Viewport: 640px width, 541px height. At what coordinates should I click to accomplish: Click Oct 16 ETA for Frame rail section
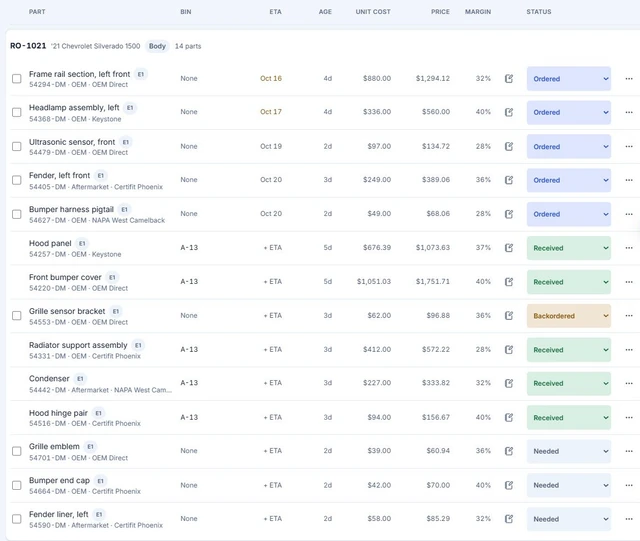pyautogui.click(x=271, y=78)
